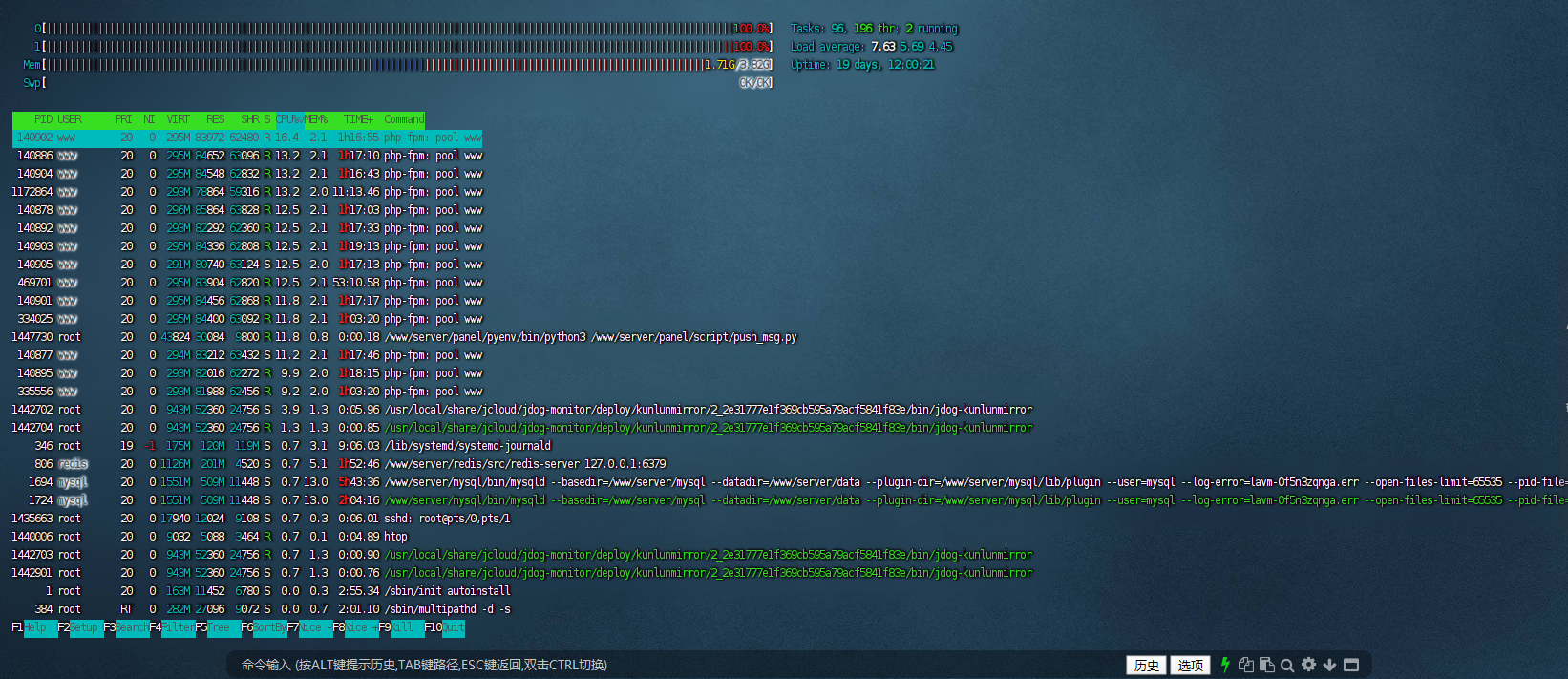Image resolution: width=1568 pixels, height=679 pixels.
Task: Sort by the PID column header
Action: coord(43,119)
